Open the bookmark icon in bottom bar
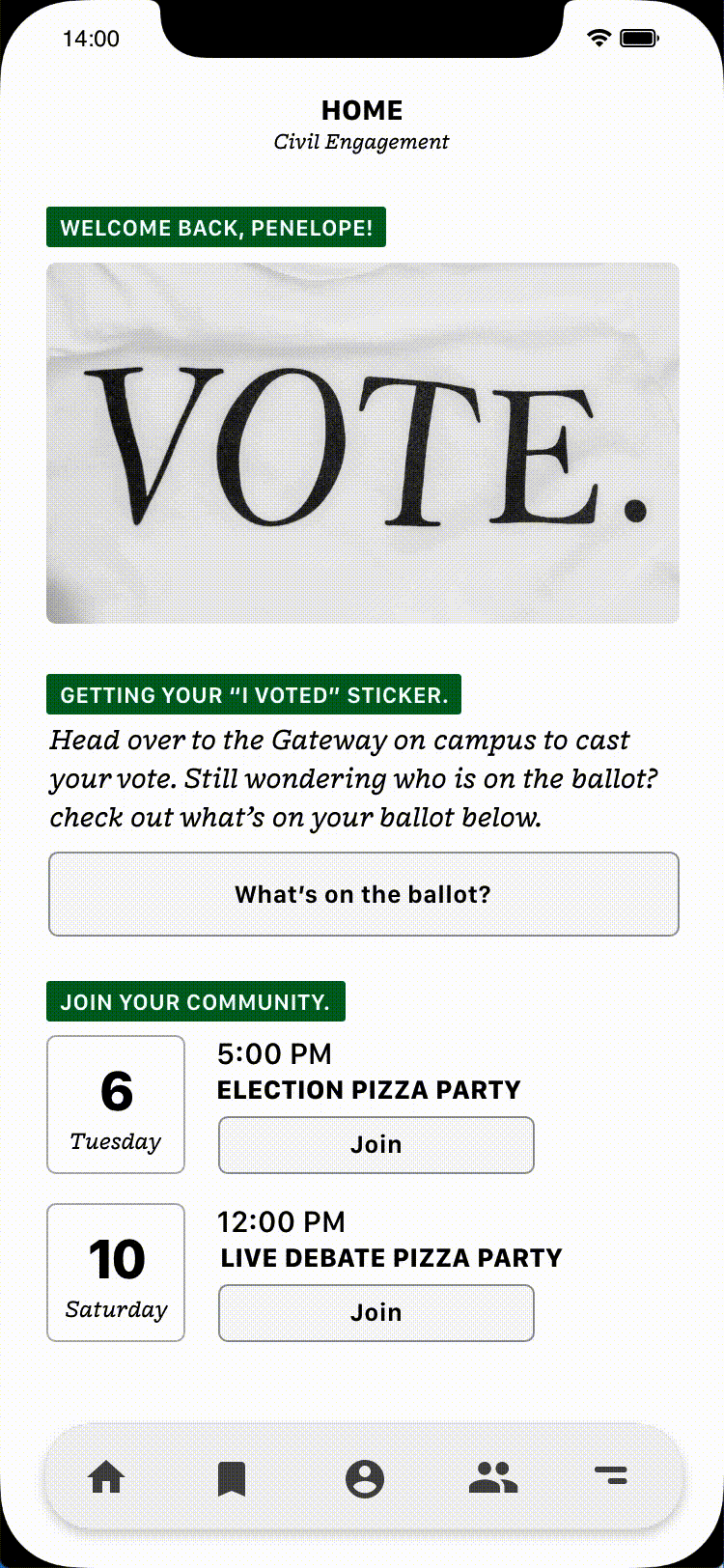The image size is (724, 1568). click(232, 1478)
